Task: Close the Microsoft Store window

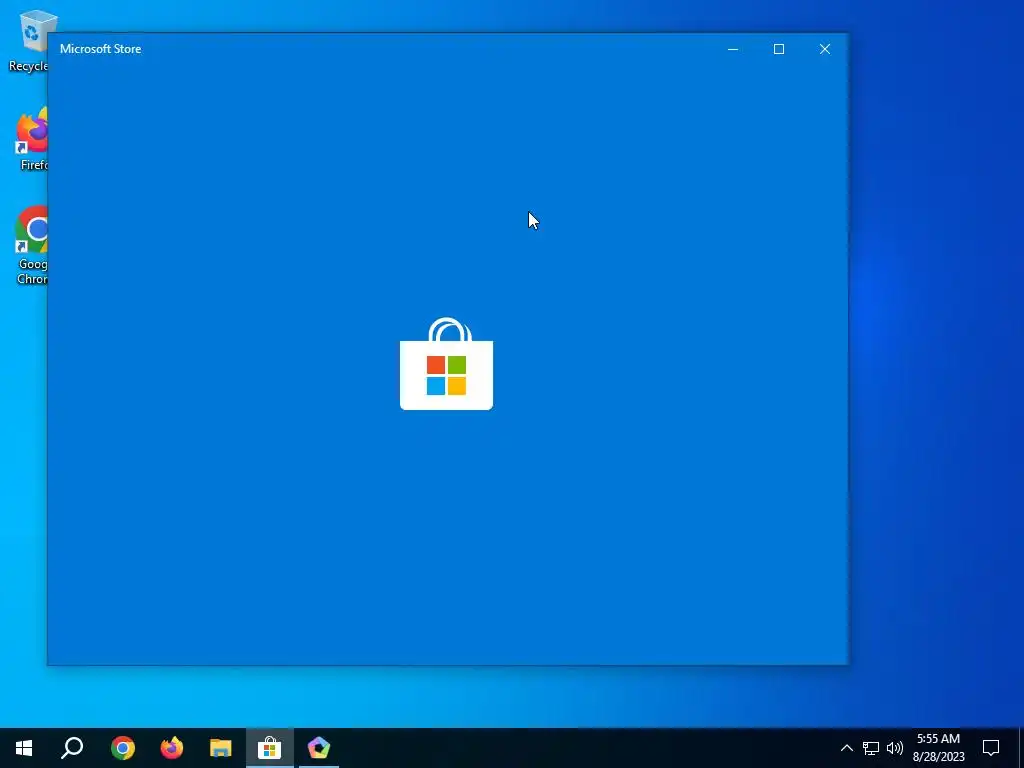Action: [825, 49]
